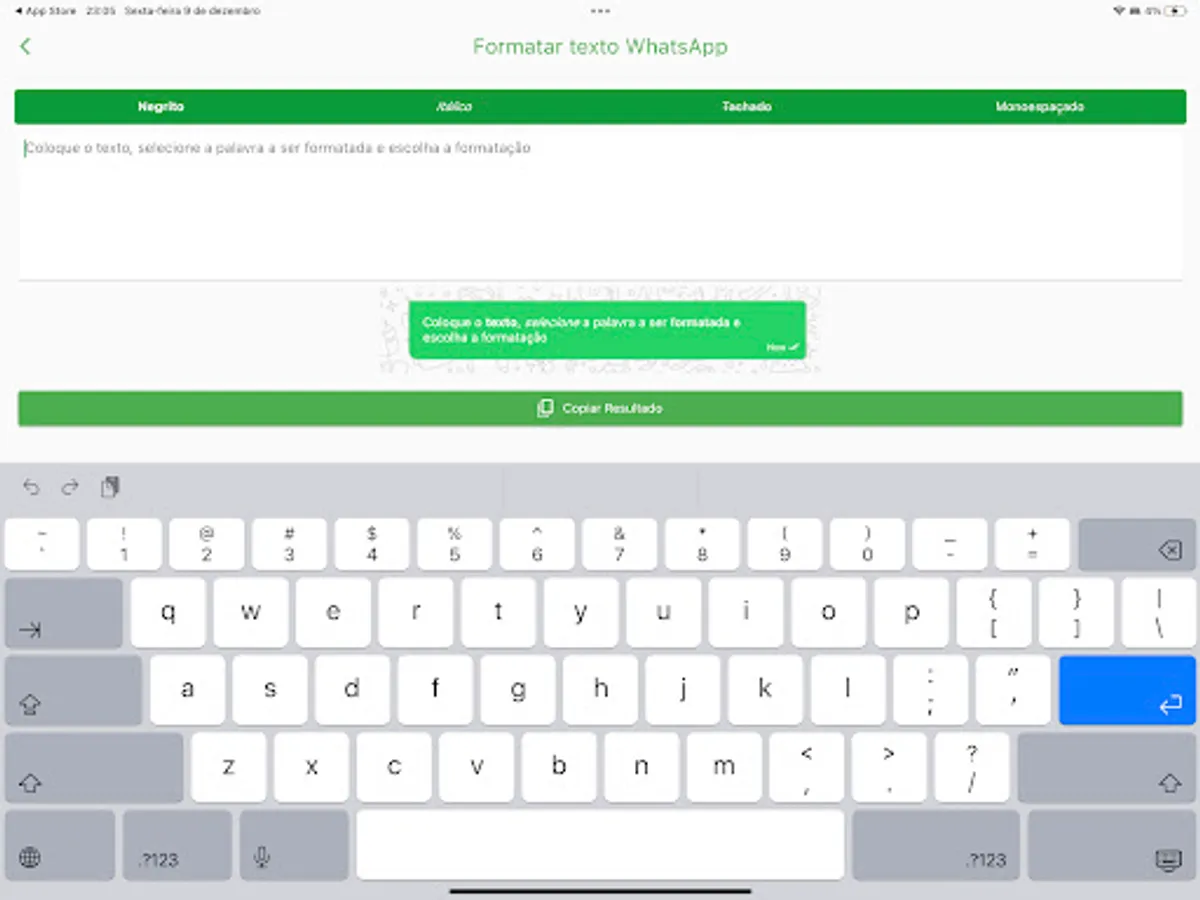
Task: Tap the Wi-Fi status icon
Action: point(1119,11)
